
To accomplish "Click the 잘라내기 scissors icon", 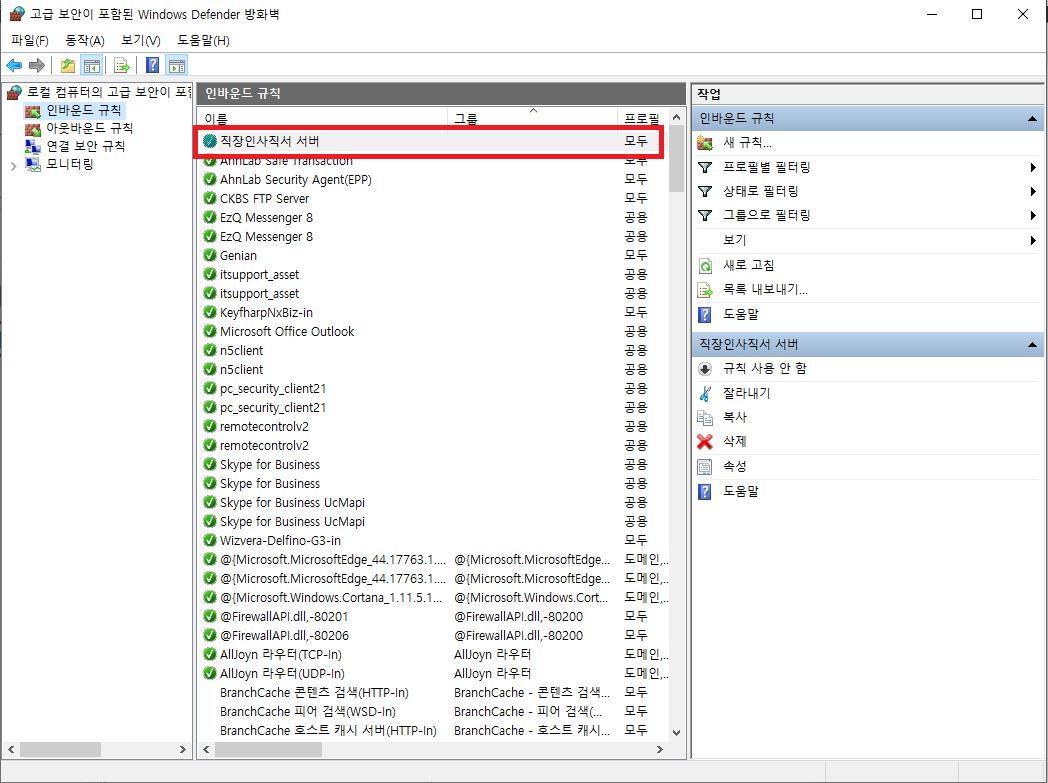I will click(704, 394).
